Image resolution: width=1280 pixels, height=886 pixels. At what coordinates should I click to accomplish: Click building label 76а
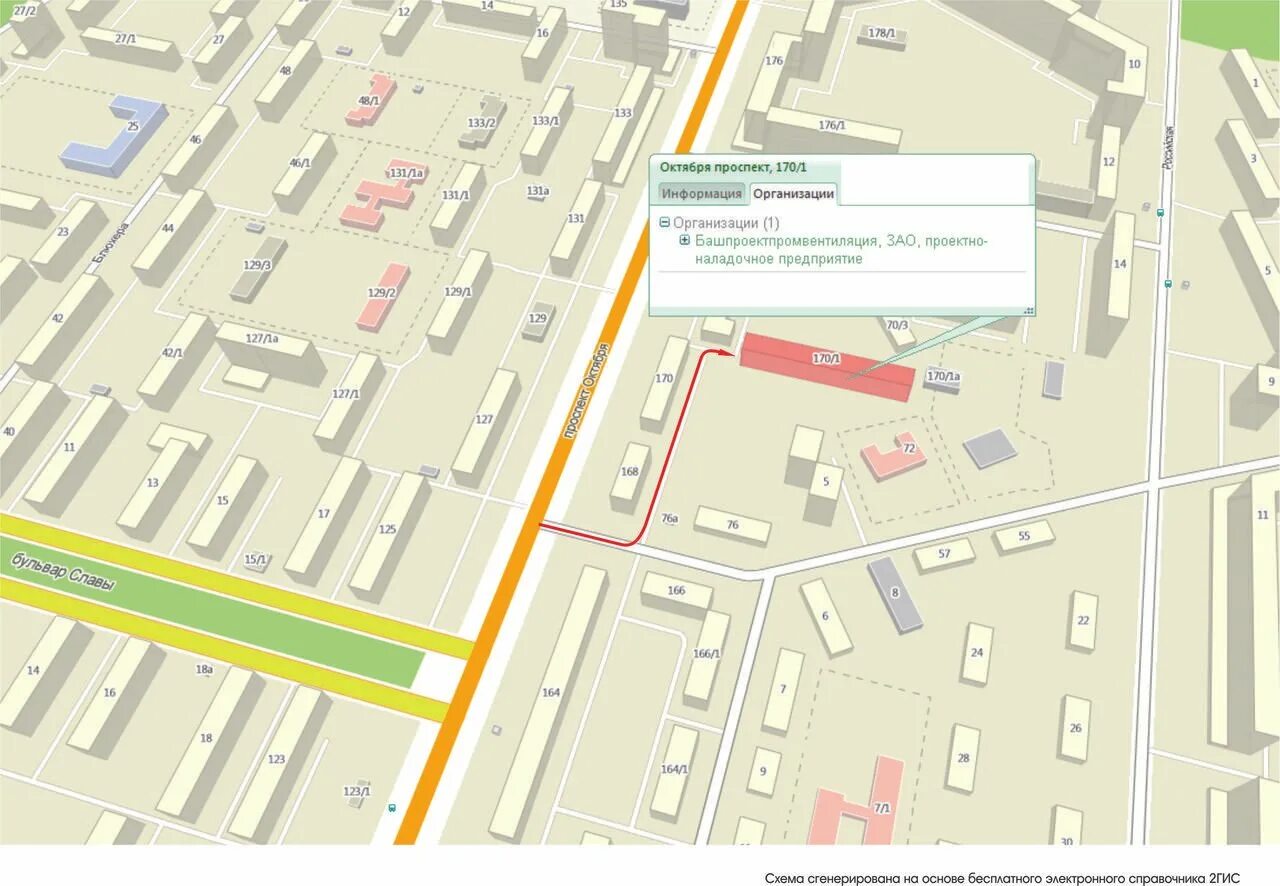tap(670, 519)
